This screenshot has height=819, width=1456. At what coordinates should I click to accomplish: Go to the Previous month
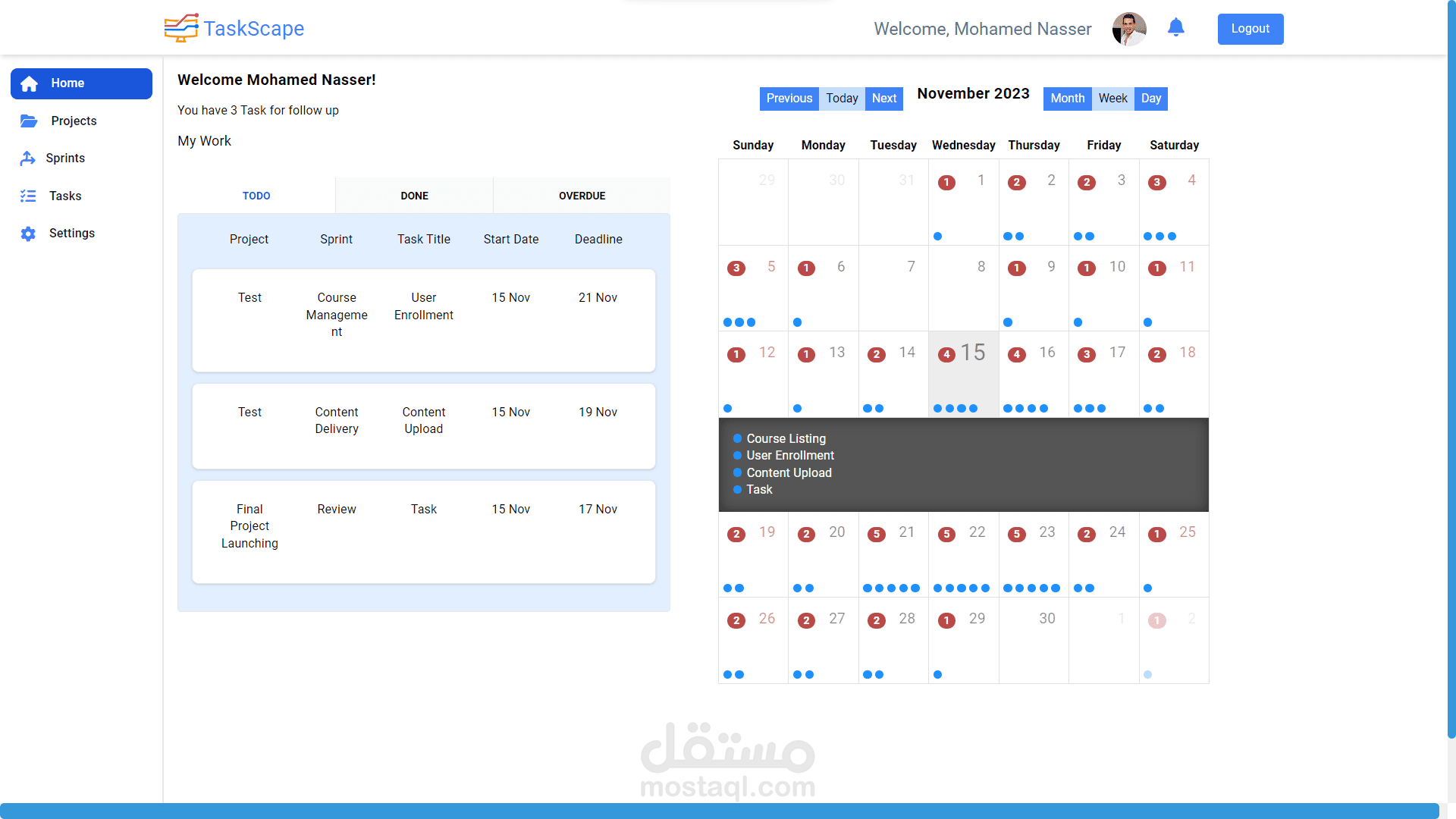point(789,99)
